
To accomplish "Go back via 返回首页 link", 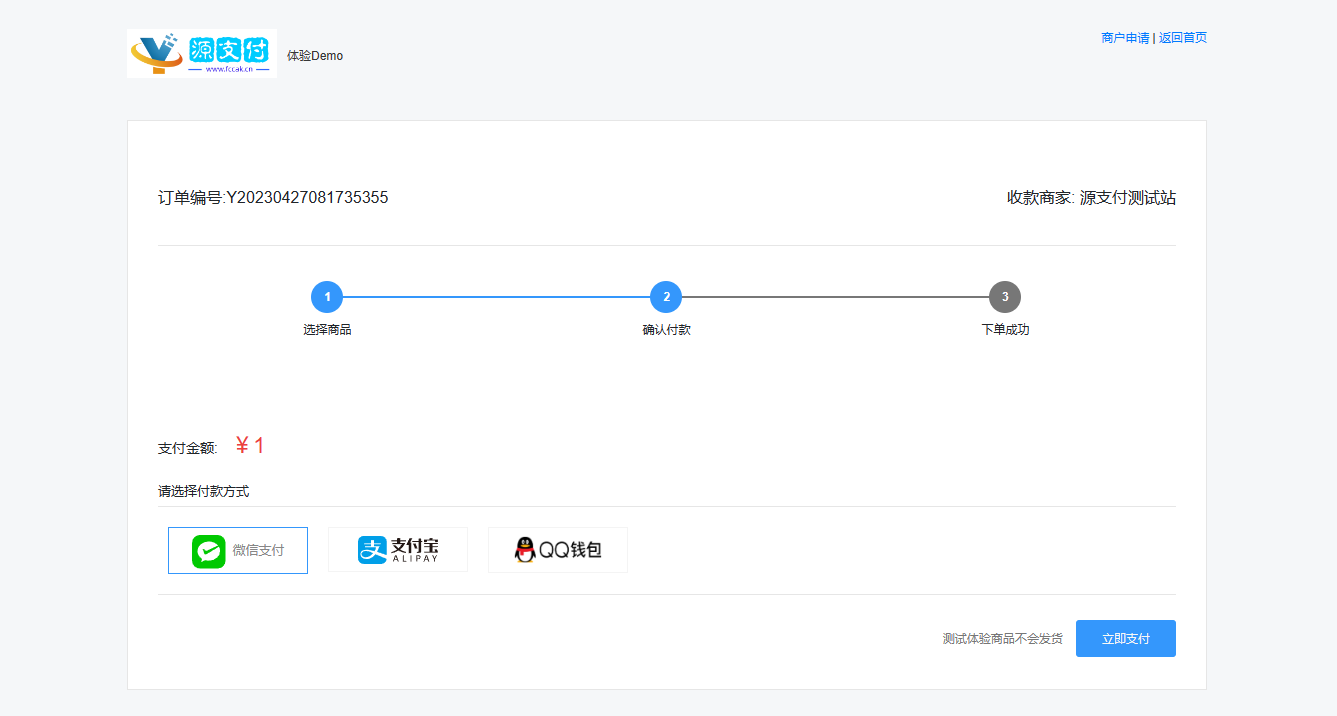I will pos(1183,38).
